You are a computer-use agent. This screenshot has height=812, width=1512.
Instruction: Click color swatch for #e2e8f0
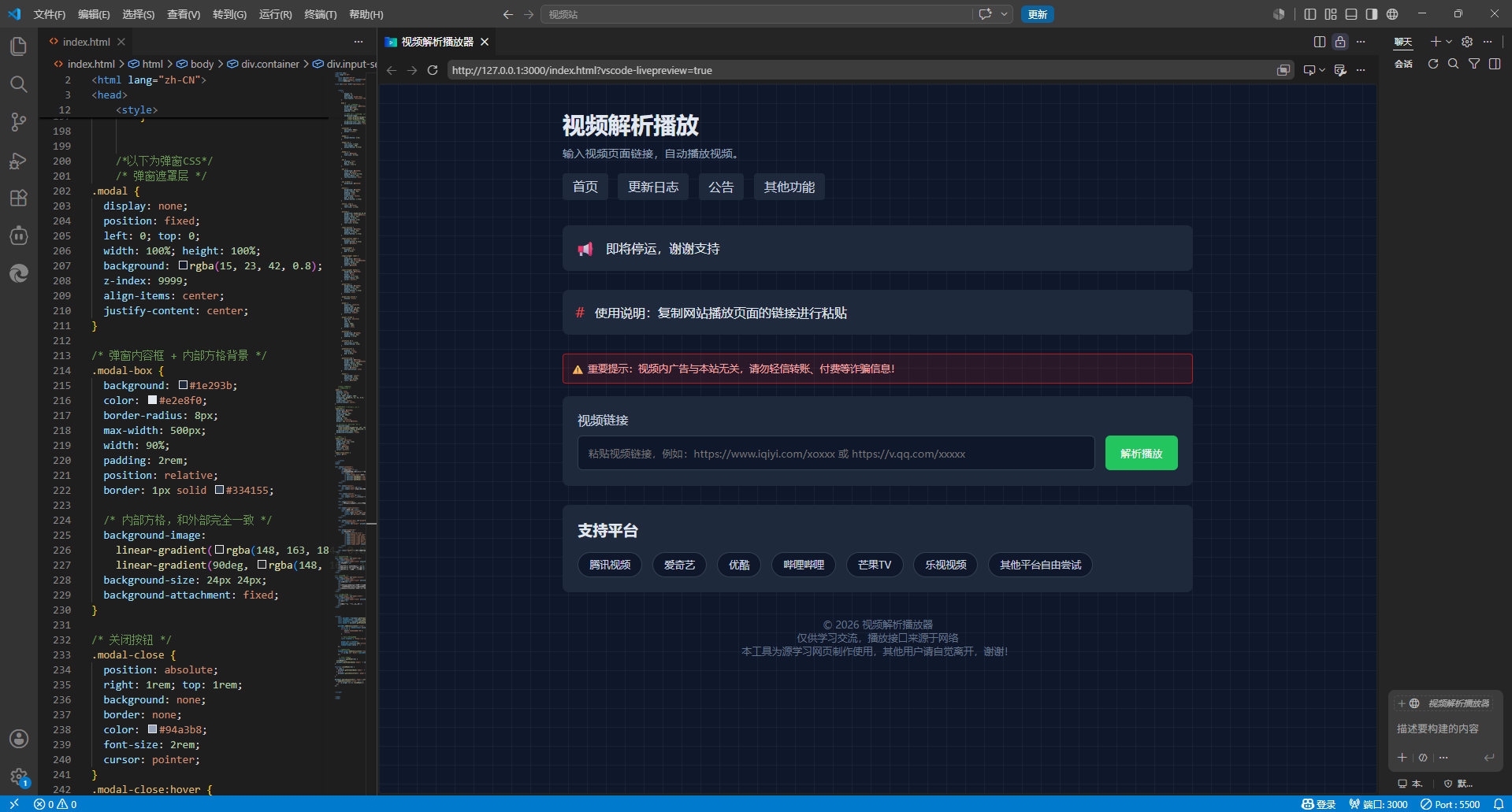pos(152,400)
